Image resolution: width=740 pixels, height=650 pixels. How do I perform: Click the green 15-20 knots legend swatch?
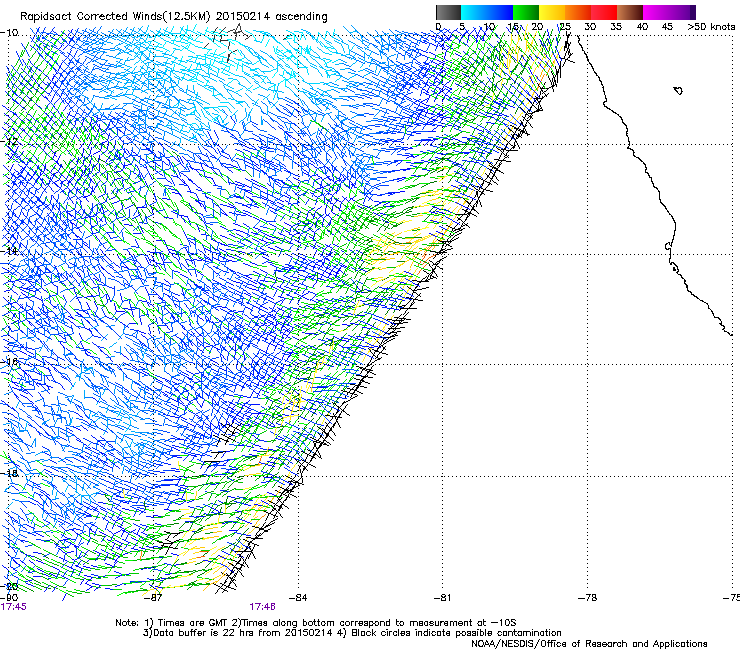(x=526, y=12)
